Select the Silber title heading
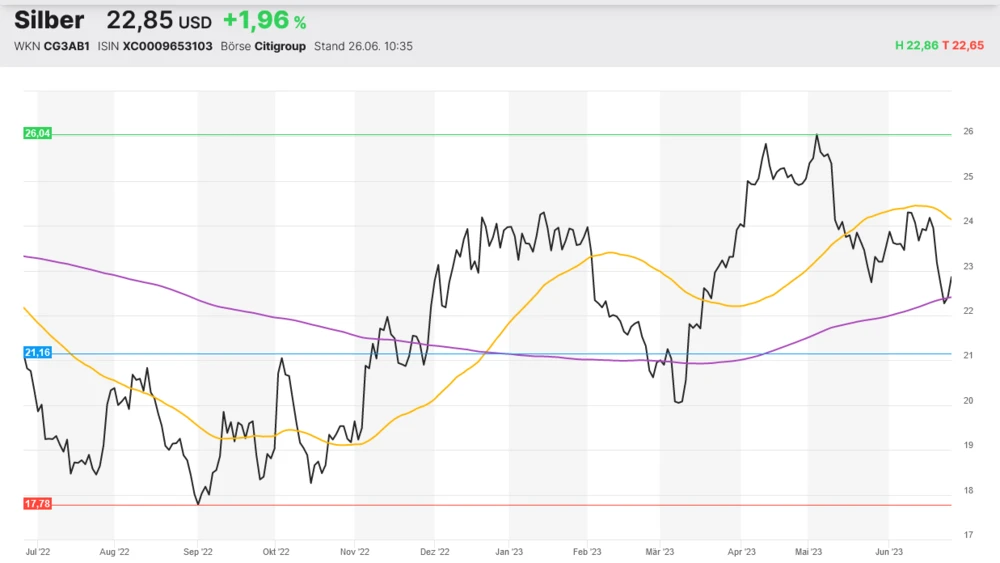Viewport: 1000px width, 563px height. [x=49, y=20]
